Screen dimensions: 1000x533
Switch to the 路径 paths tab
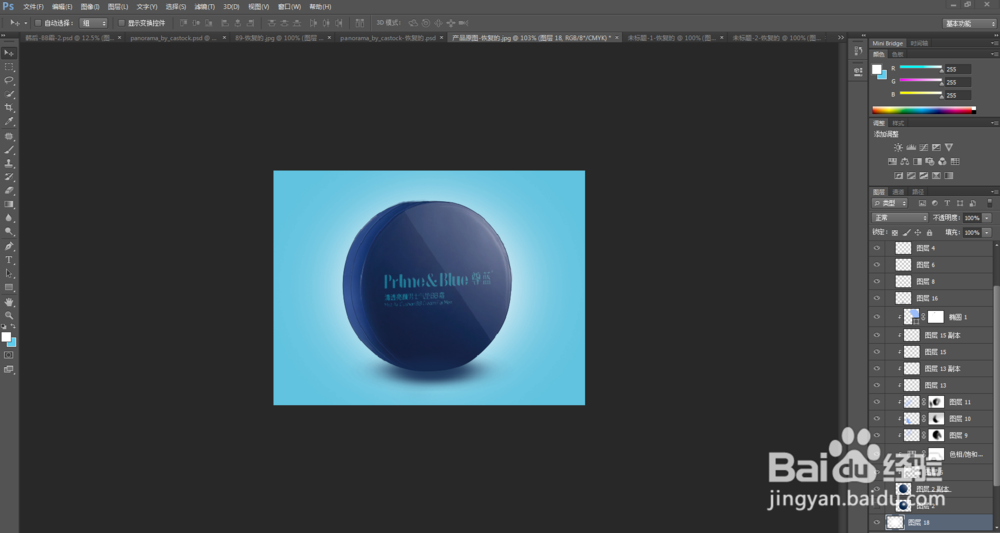click(x=918, y=192)
